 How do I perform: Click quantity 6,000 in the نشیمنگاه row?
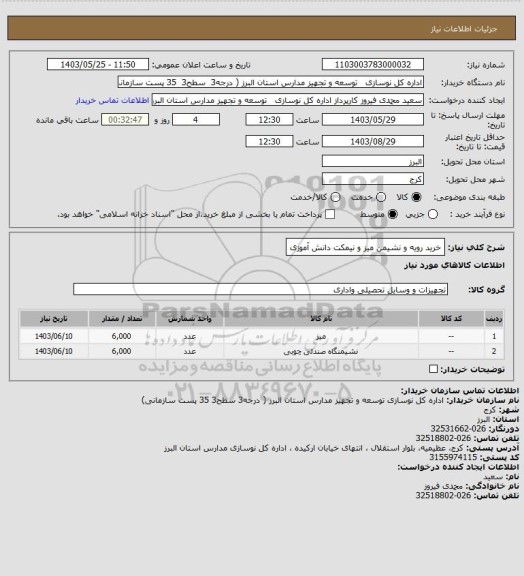[x=121, y=352]
